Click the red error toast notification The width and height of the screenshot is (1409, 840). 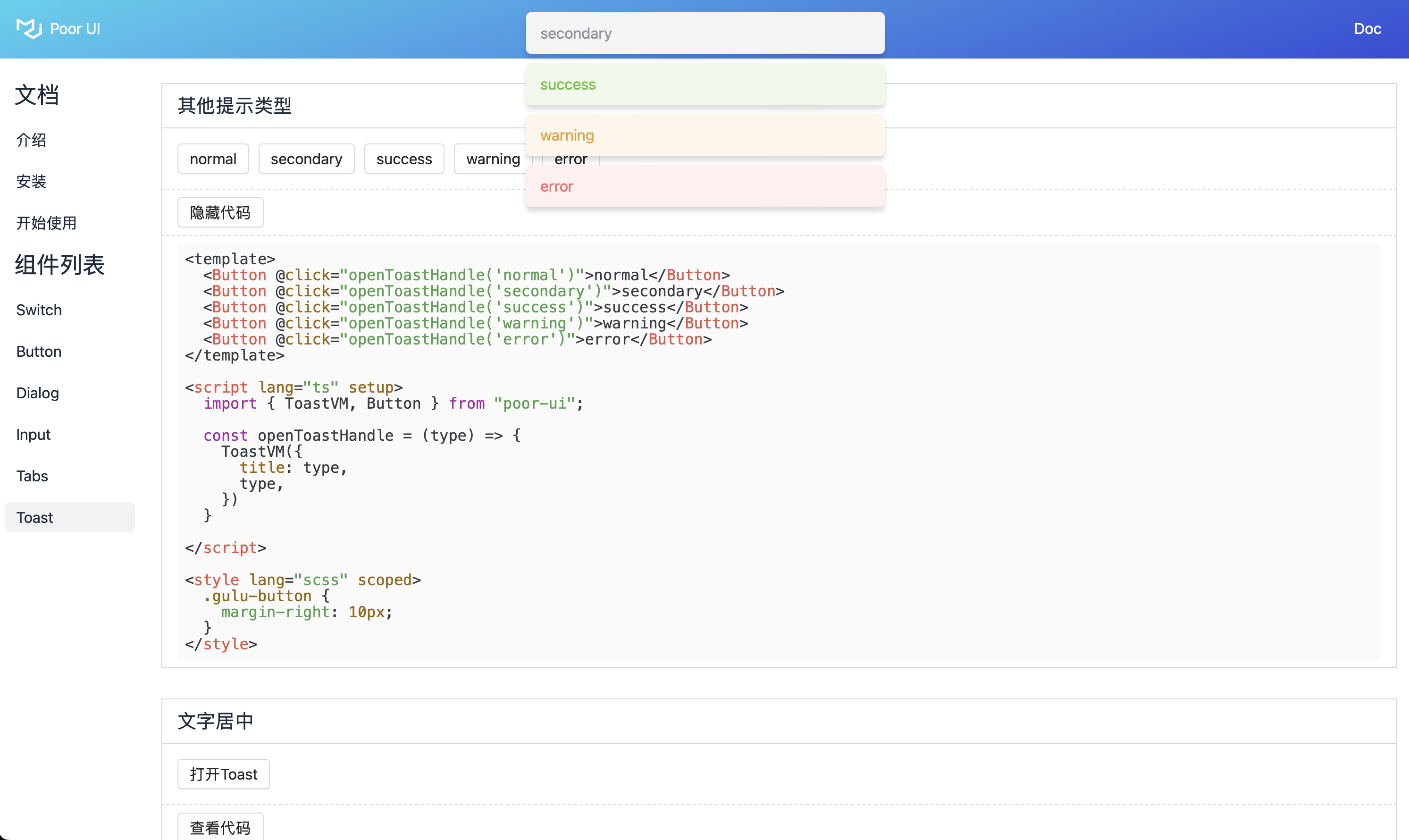click(705, 186)
